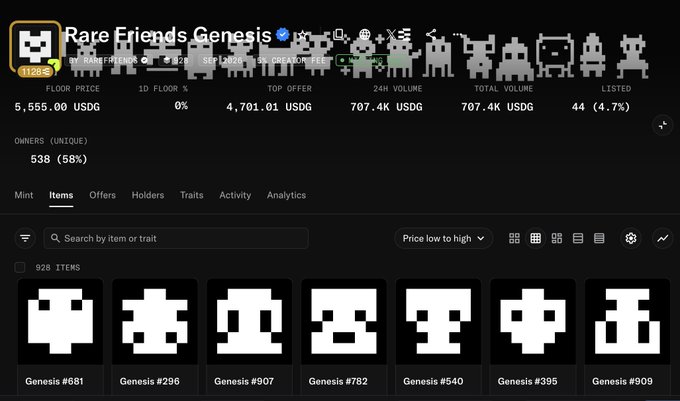Select the Items tab
The image size is (680, 401).
pyautogui.click(x=61, y=195)
